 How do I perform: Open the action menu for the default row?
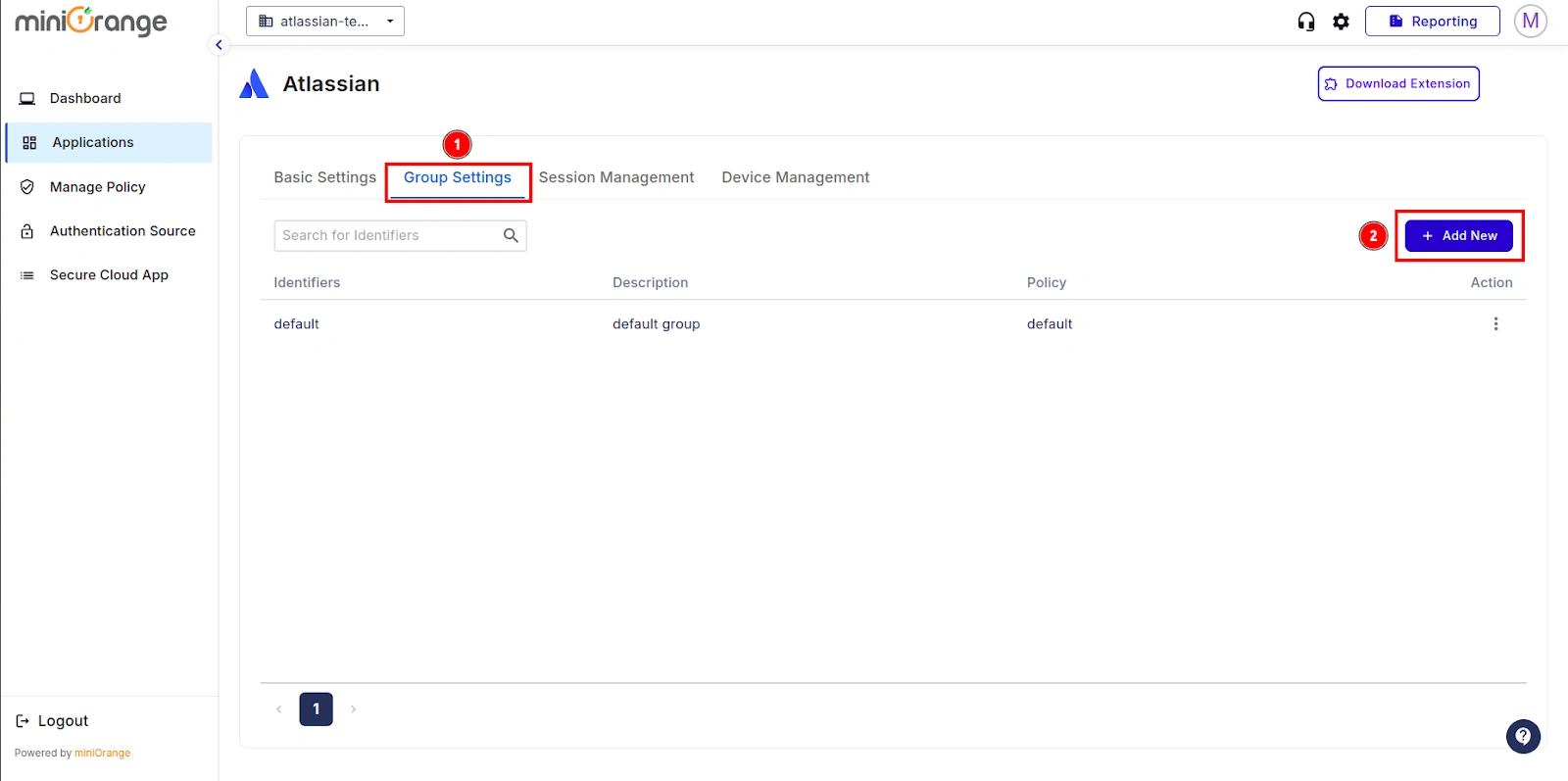point(1495,324)
